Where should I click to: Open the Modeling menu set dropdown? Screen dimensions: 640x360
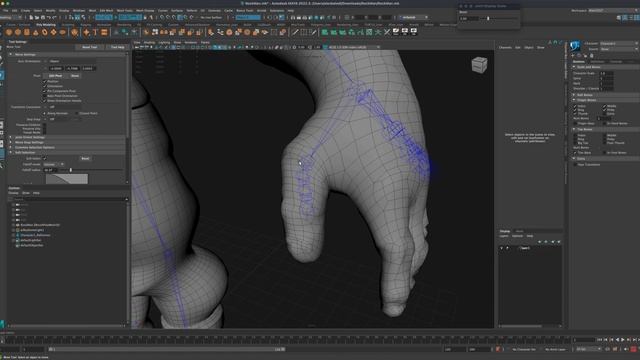click(x=11, y=18)
